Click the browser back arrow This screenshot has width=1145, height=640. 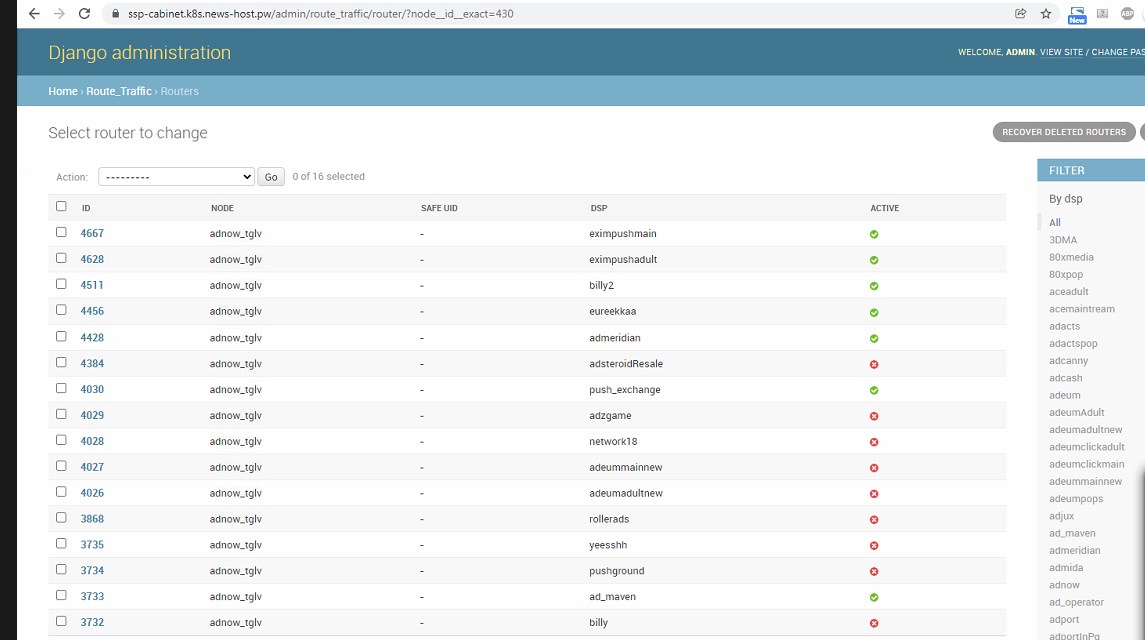coord(34,14)
